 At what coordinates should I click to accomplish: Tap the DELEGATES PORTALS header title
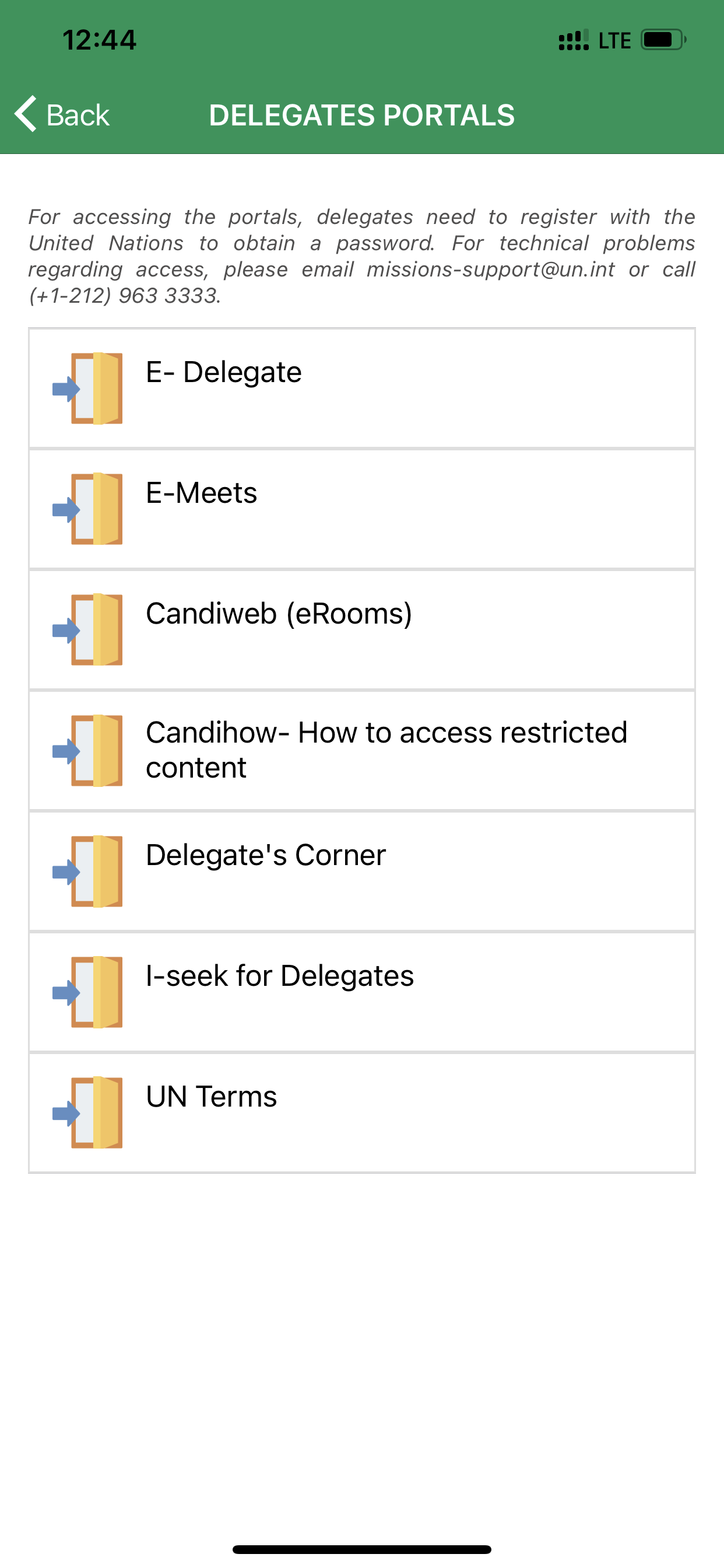point(361,115)
